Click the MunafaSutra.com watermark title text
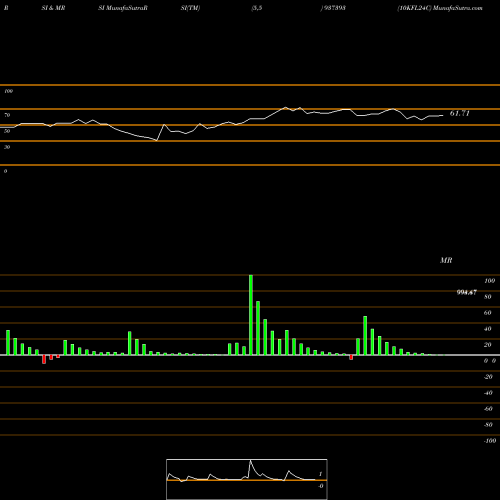Screen dimensions: 500x500 tap(458, 8)
